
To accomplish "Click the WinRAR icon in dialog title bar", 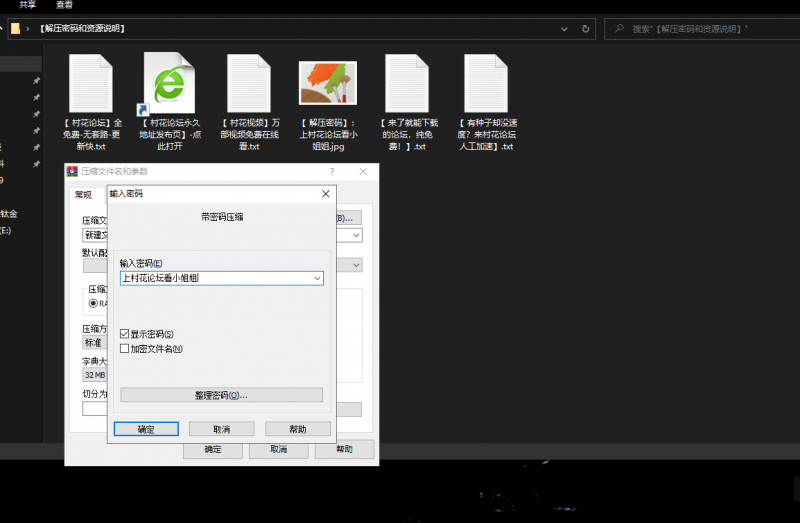I will pos(72,172).
